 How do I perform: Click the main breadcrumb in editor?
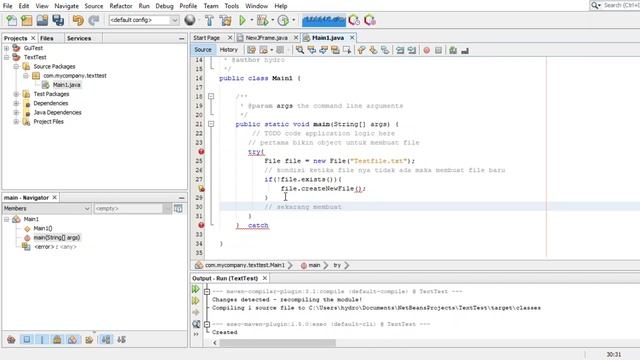point(311,265)
